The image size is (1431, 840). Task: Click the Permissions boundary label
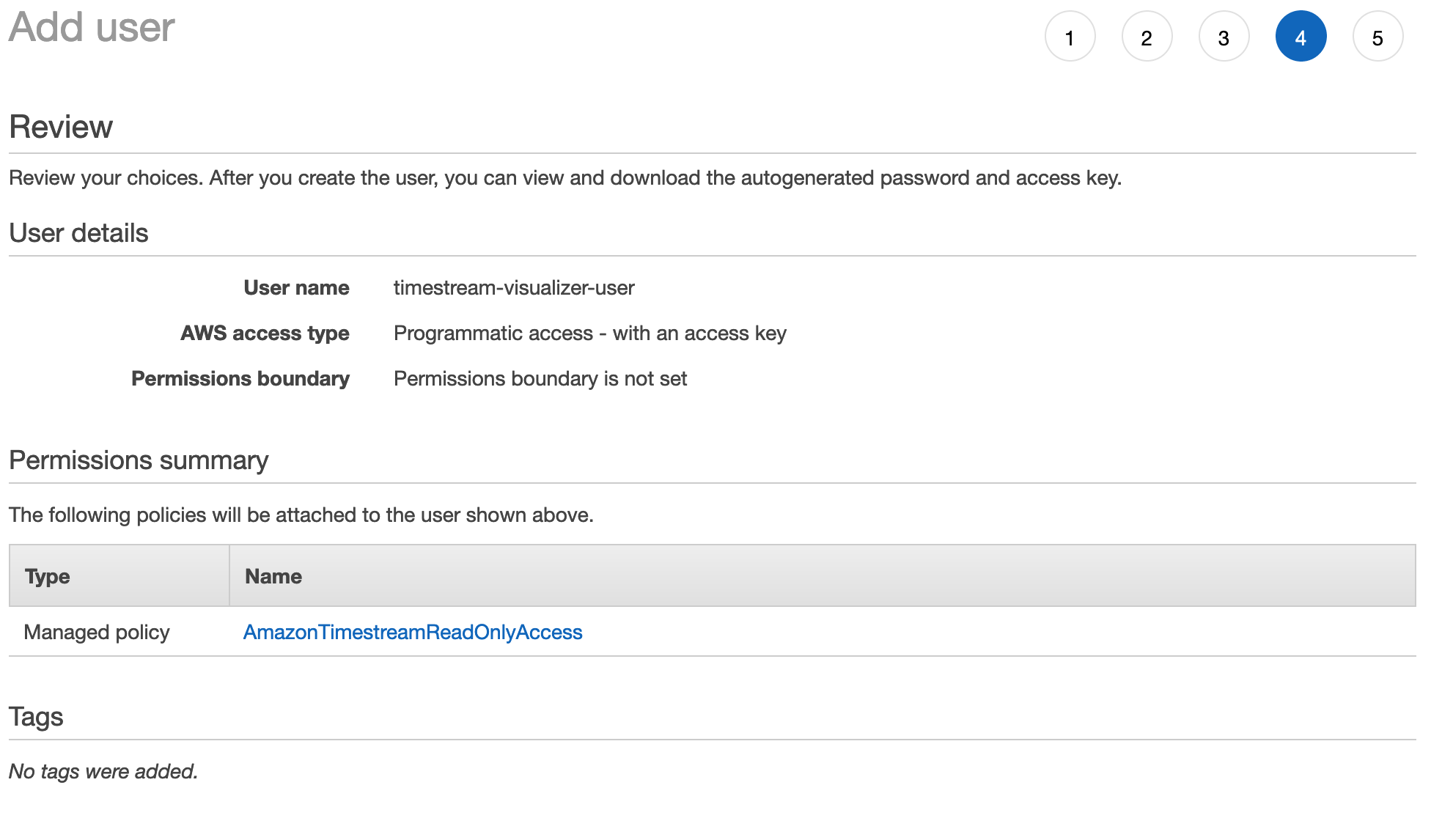click(240, 378)
